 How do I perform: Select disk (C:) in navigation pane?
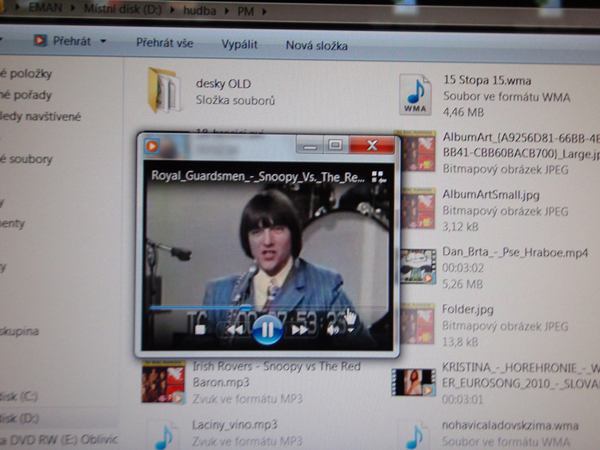pyautogui.click(x=19, y=396)
